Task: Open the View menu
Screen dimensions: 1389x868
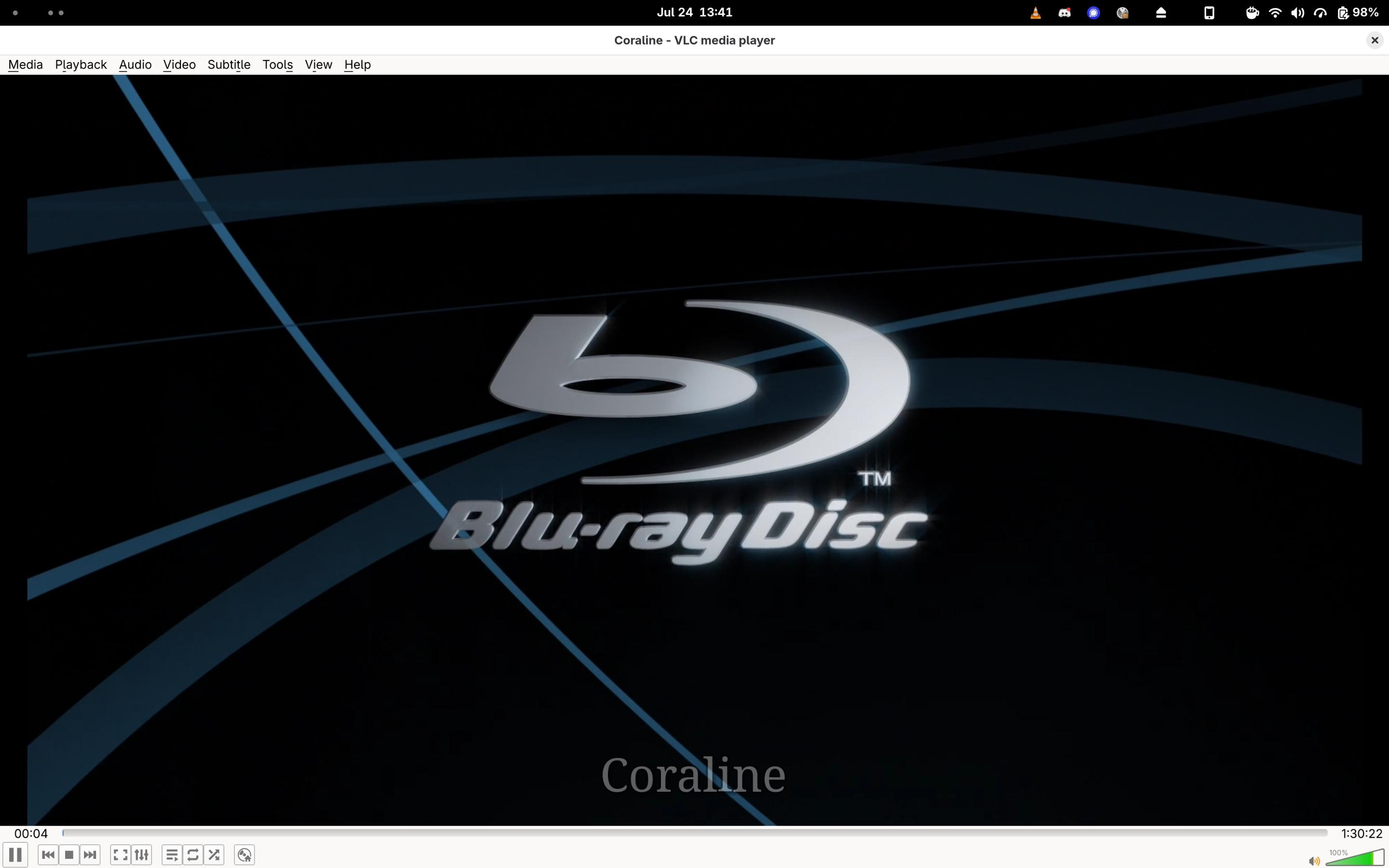Action: [318, 64]
